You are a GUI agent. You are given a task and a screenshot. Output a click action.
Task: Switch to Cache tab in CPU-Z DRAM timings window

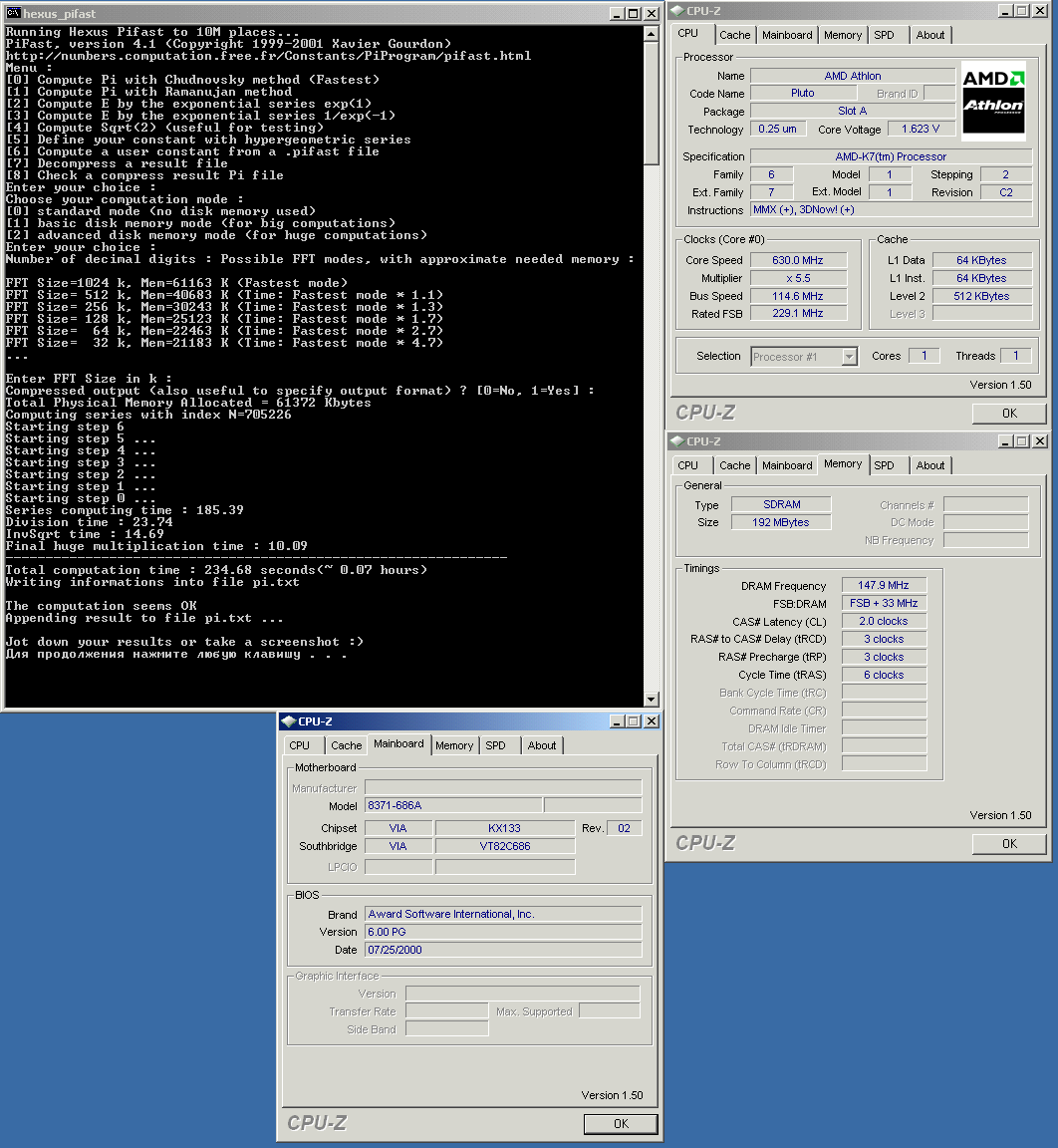coord(734,465)
